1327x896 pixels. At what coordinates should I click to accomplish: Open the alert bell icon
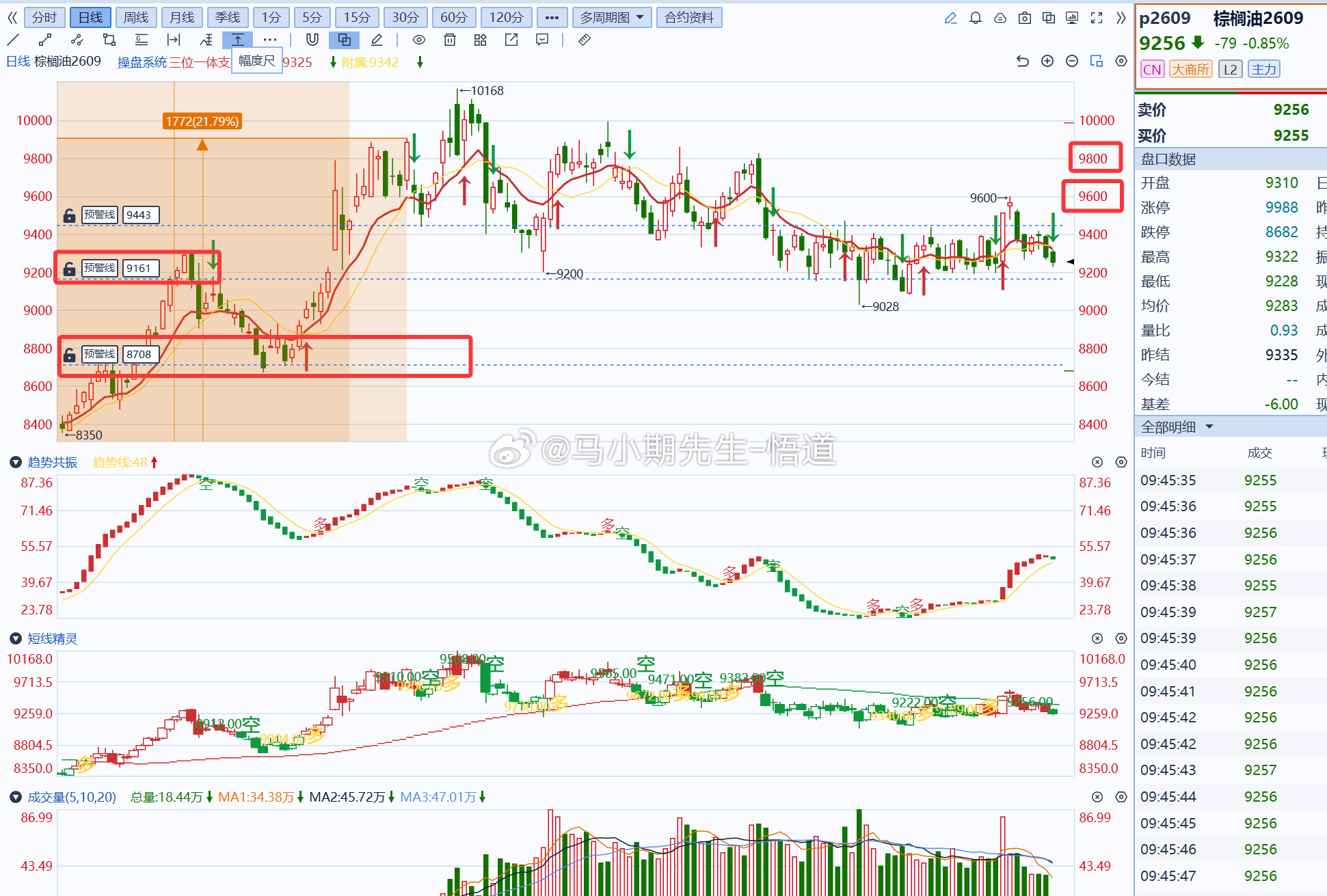pyautogui.click(x=976, y=18)
